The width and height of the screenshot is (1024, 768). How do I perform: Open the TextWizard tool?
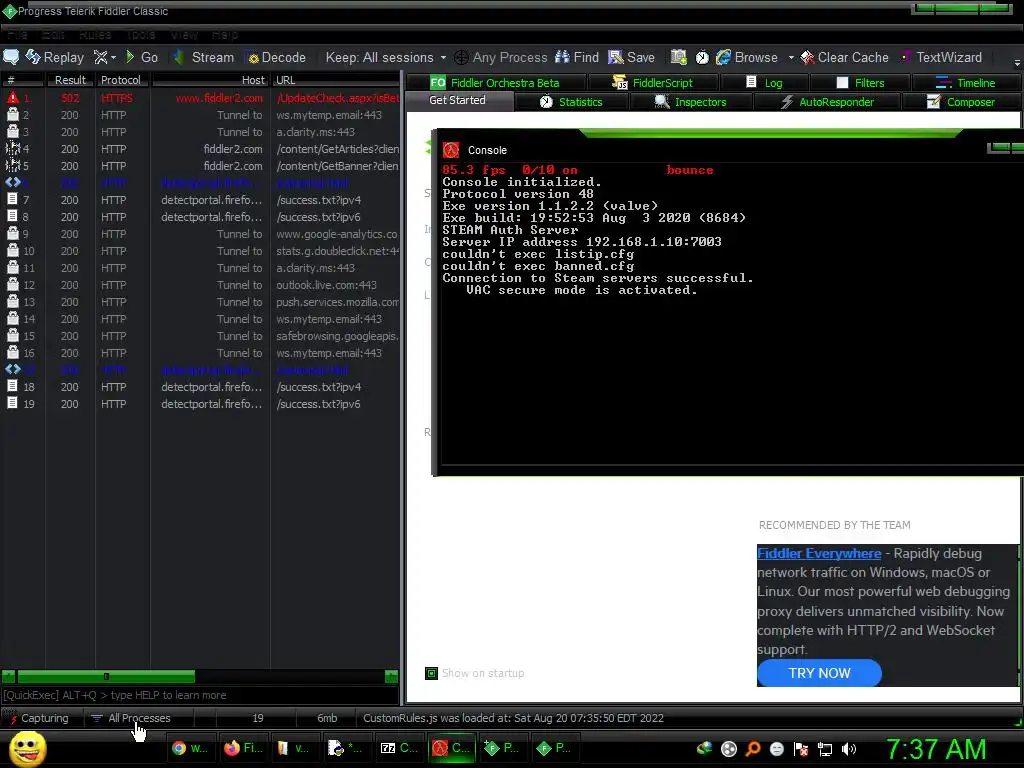pyautogui.click(x=941, y=57)
